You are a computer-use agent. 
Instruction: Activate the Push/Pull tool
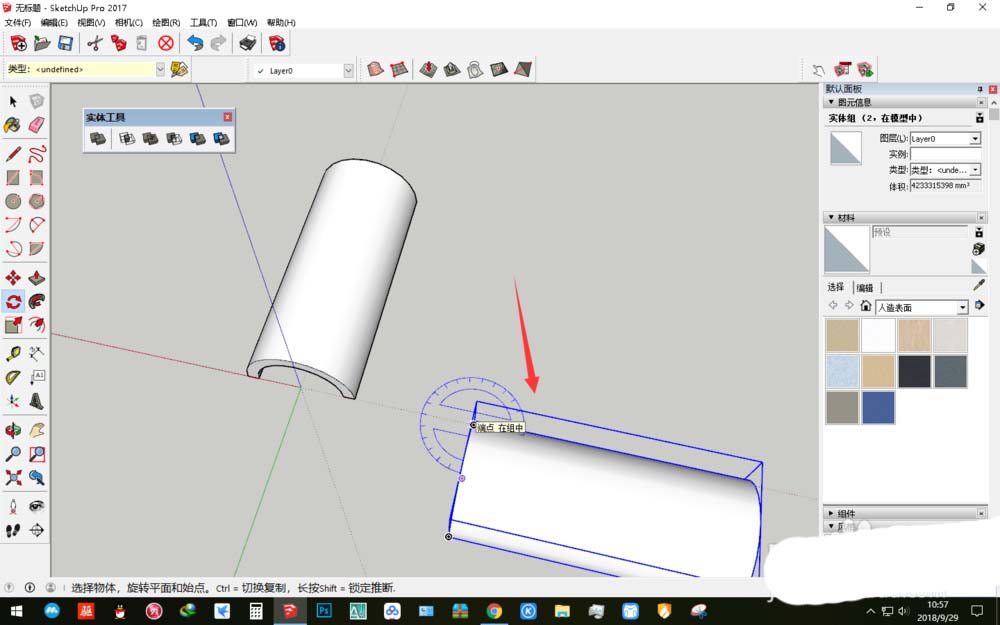36,277
